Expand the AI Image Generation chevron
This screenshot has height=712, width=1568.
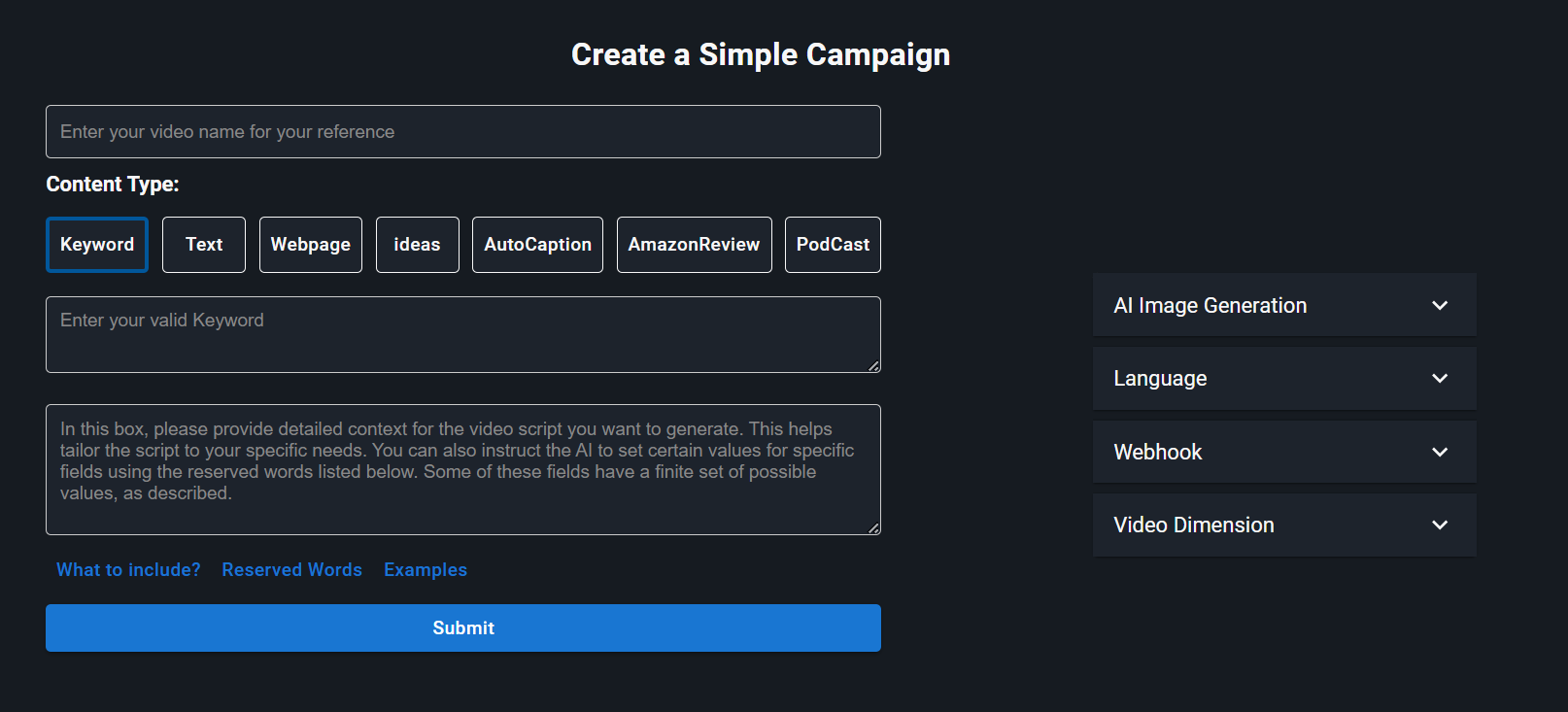1440,305
